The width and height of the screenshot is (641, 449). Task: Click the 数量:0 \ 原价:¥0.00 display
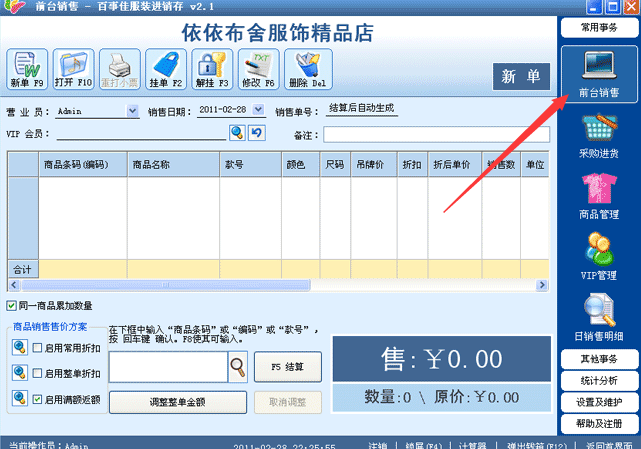(442, 397)
